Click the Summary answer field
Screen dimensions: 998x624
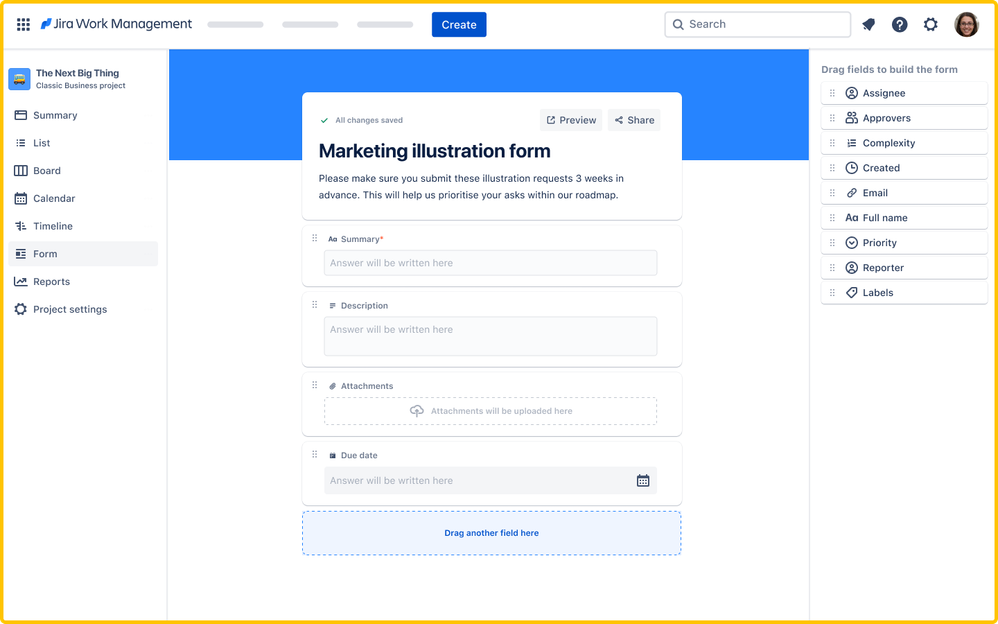(490, 263)
